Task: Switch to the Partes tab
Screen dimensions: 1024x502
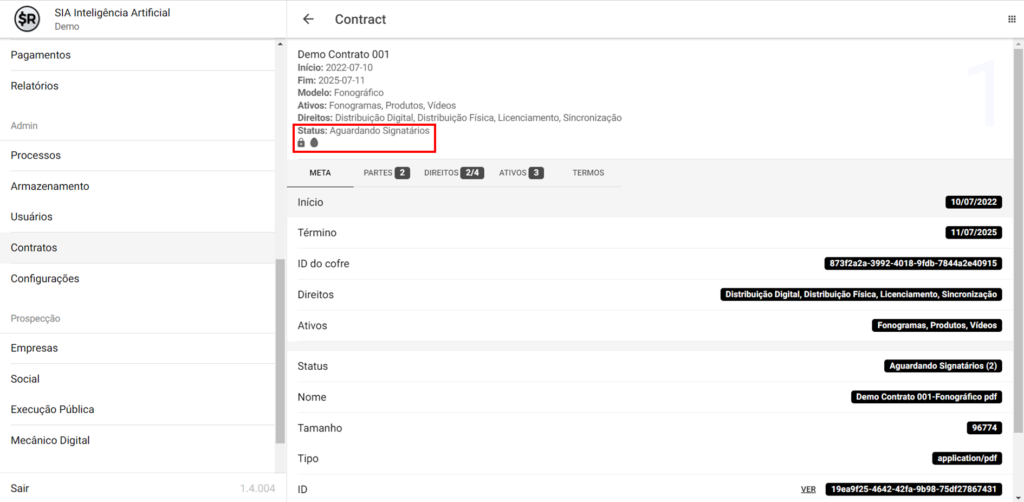Action: (386, 173)
